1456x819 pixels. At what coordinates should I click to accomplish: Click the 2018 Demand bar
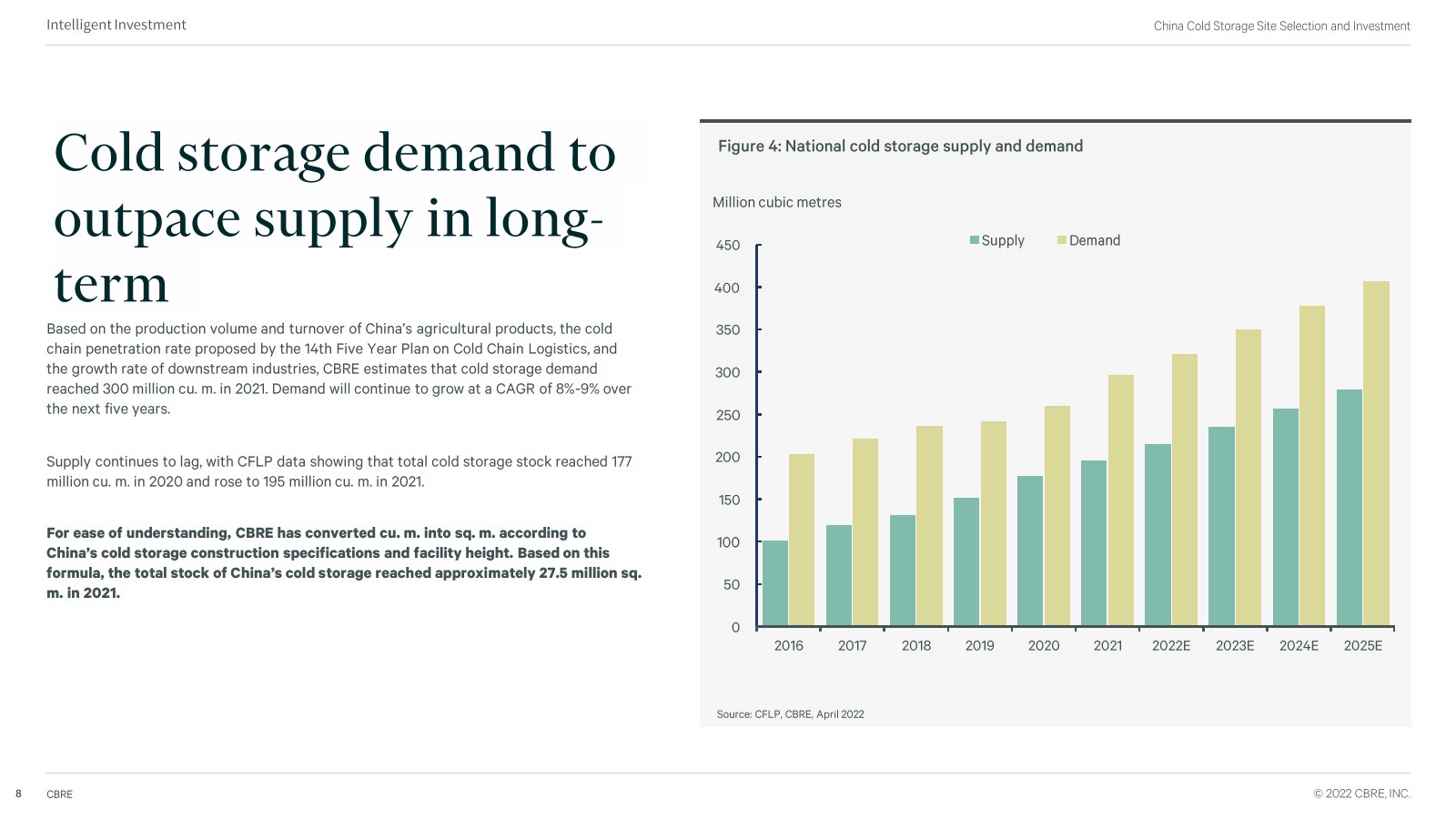(929, 526)
